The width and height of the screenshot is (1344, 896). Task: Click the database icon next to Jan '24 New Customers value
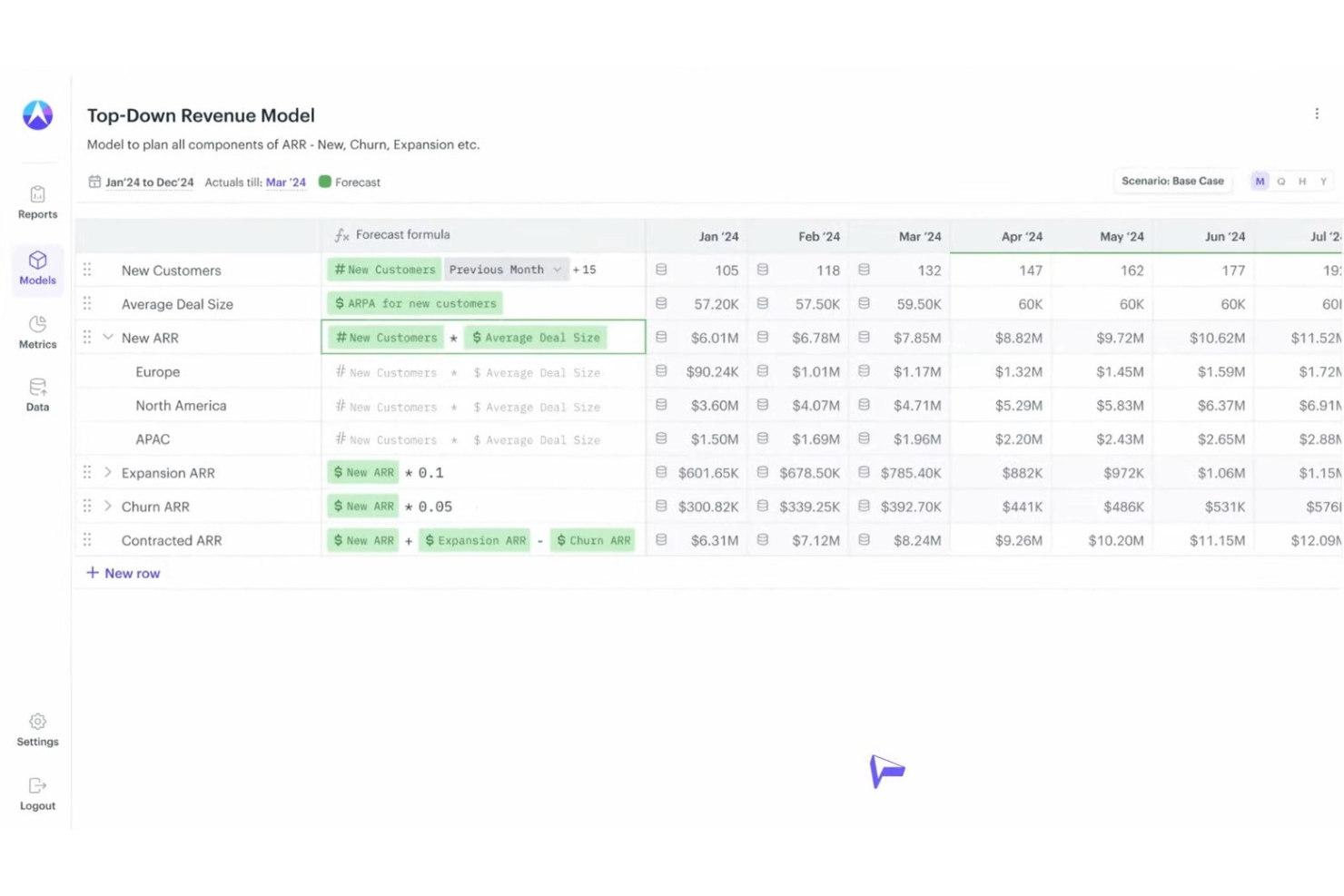point(661,270)
